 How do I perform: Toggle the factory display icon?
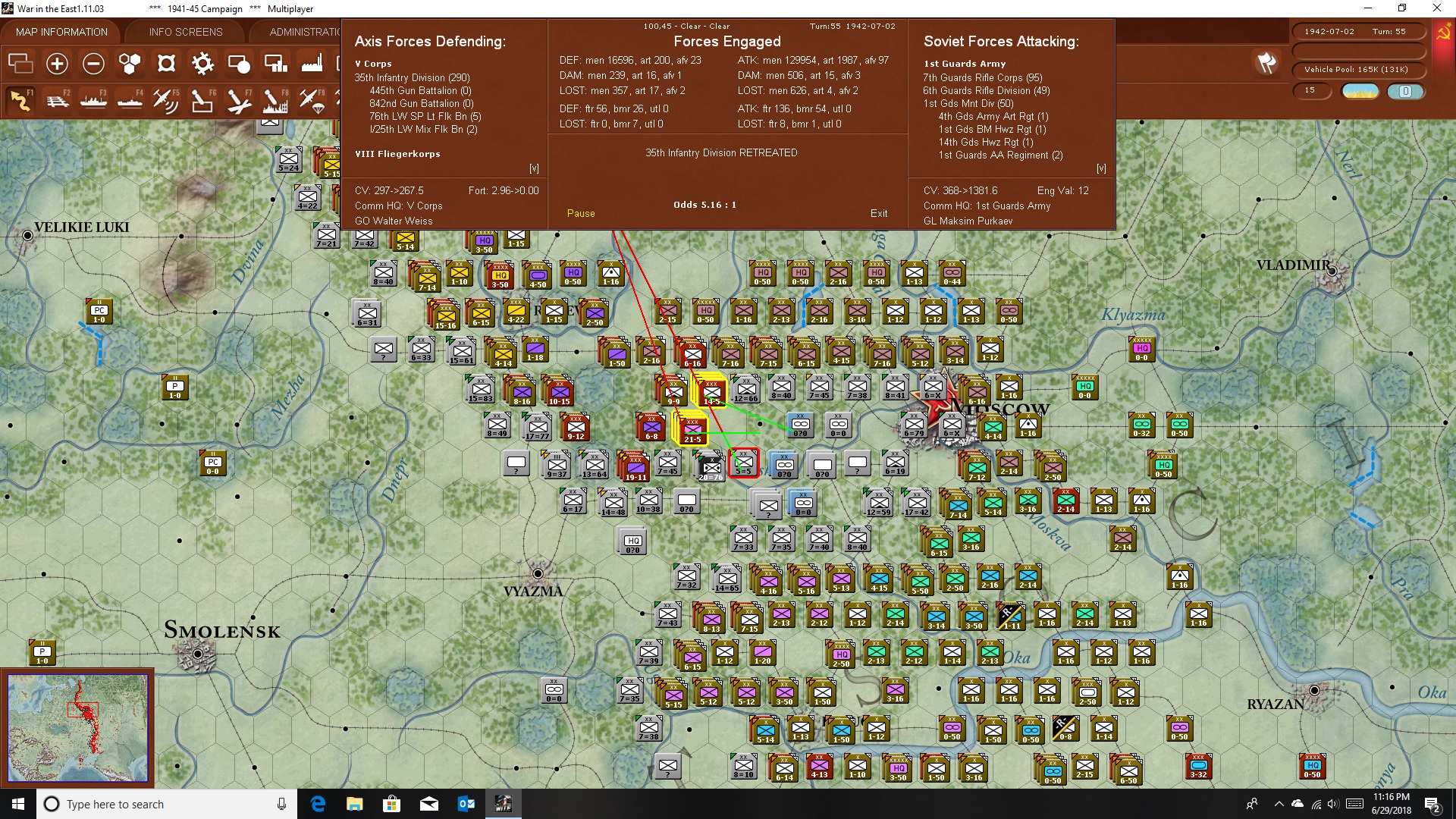[x=312, y=64]
